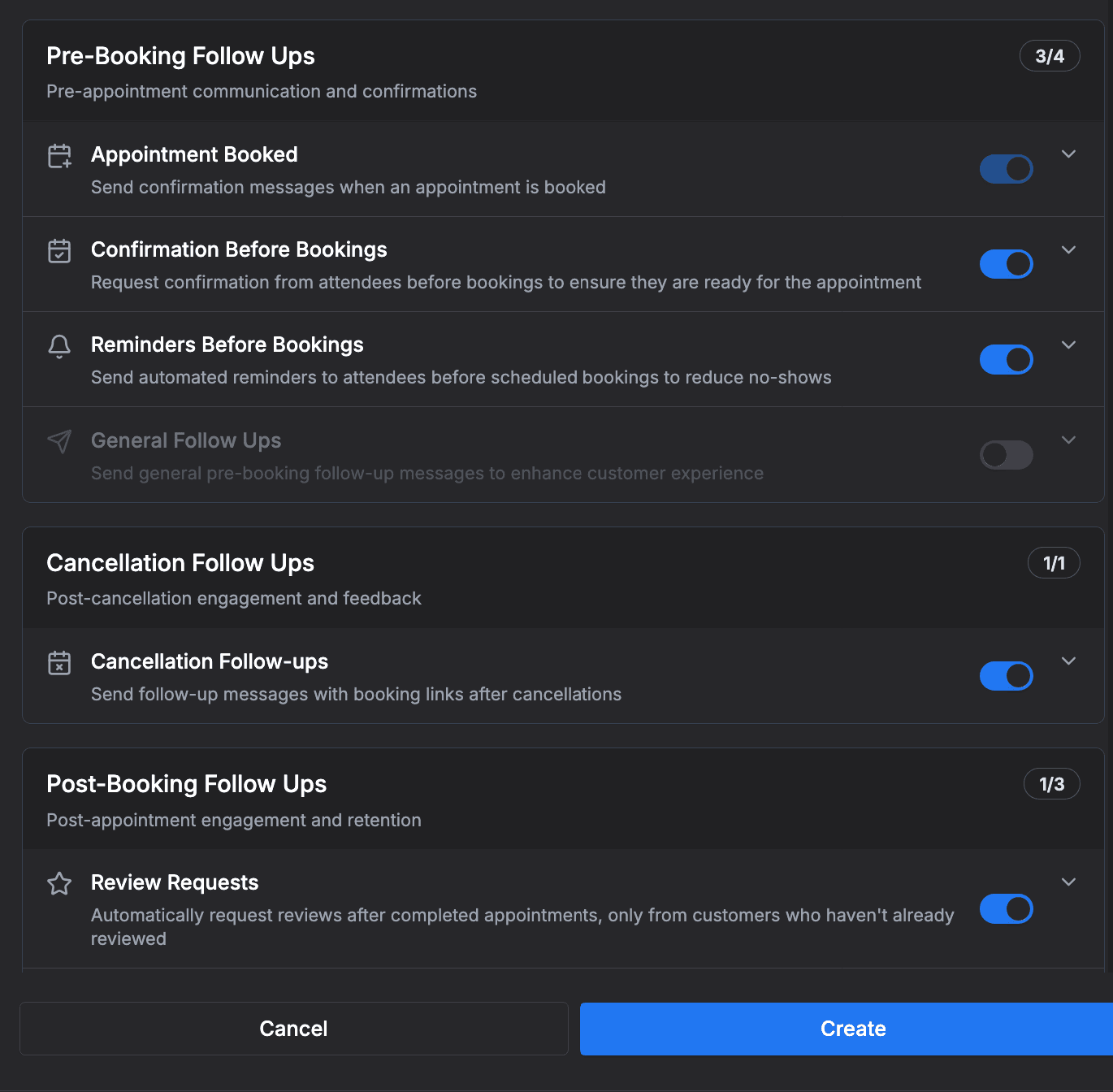The height and width of the screenshot is (1092, 1113).
Task: Select the calendar-check icon beside Confirmation Before Bookings
Action: pyautogui.click(x=59, y=251)
